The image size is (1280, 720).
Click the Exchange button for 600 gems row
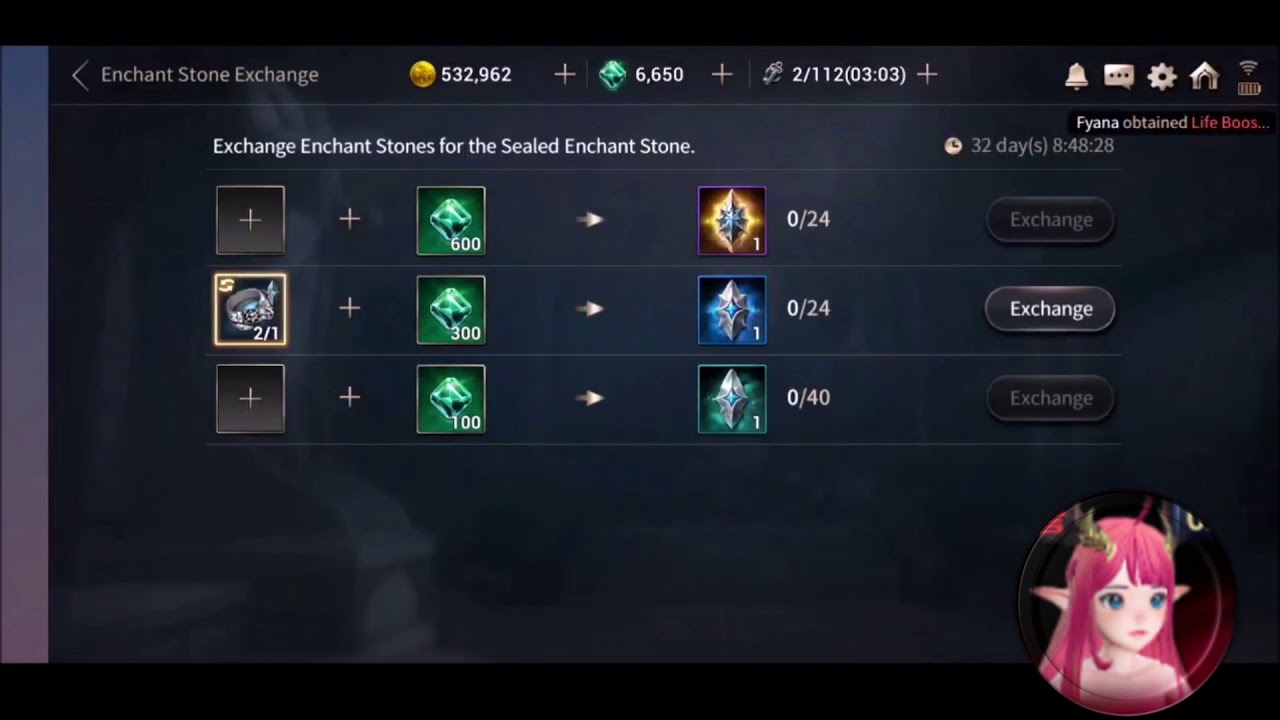pos(1050,220)
